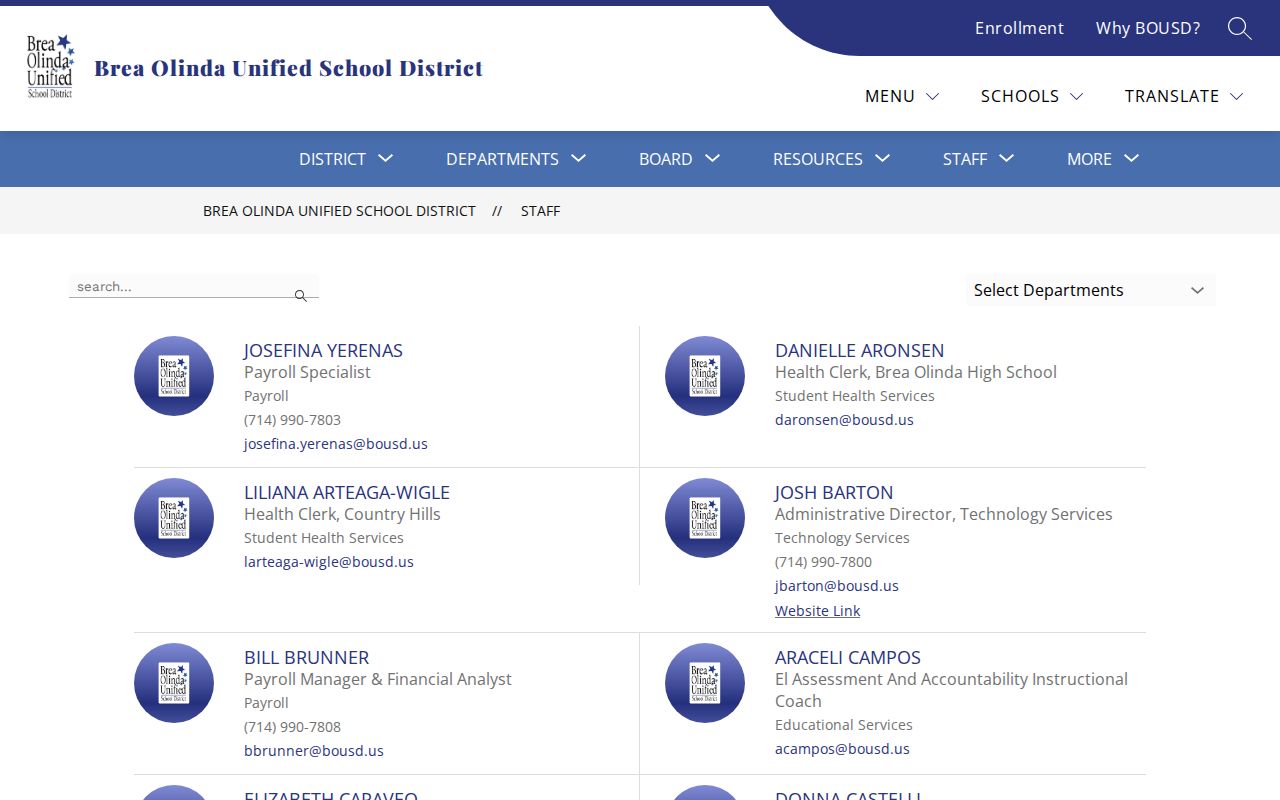Viewport: 1280px width, 800px height.
Task: Expand the DISTRICT navigation menu
Action: click(346, 159)
